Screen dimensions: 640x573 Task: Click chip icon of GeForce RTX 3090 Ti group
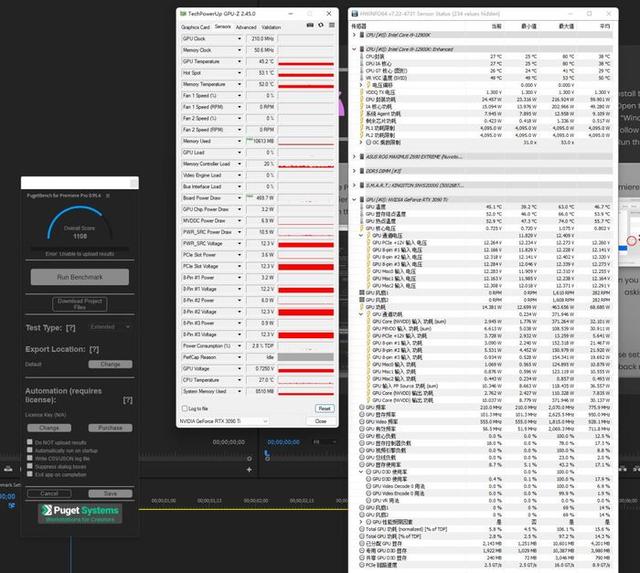click(x=362, y=200)
